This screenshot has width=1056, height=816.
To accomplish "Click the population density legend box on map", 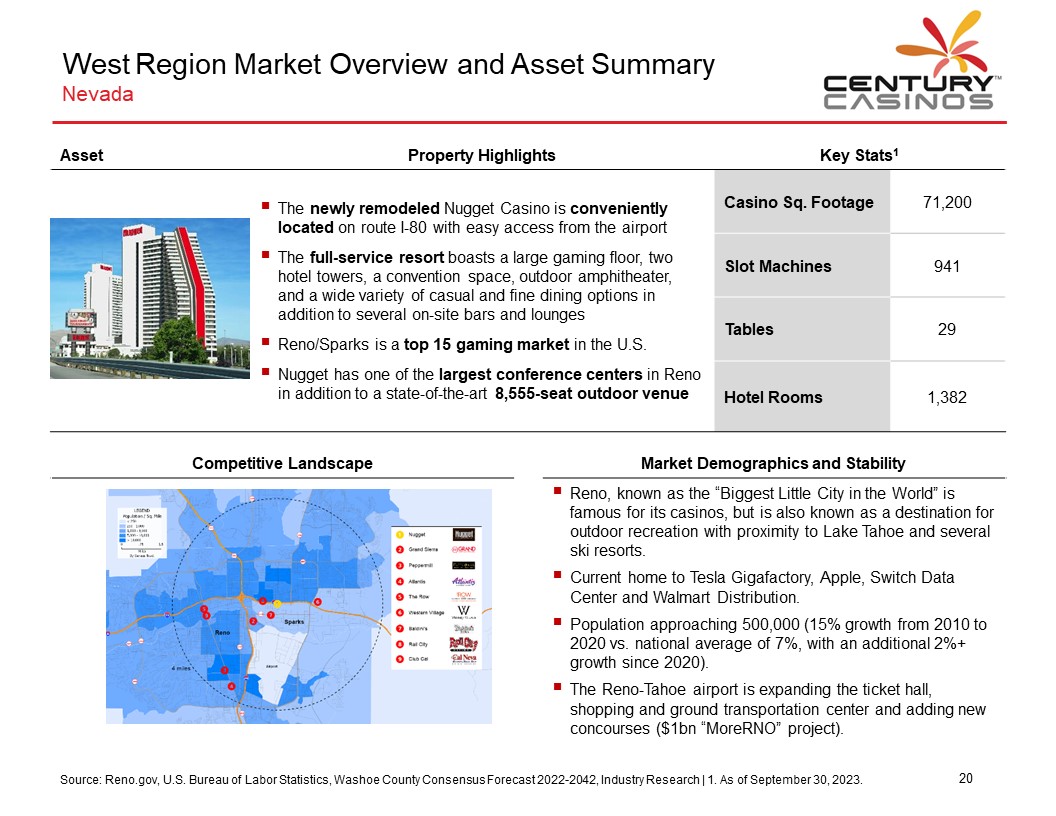I will (x=142, y=533).
